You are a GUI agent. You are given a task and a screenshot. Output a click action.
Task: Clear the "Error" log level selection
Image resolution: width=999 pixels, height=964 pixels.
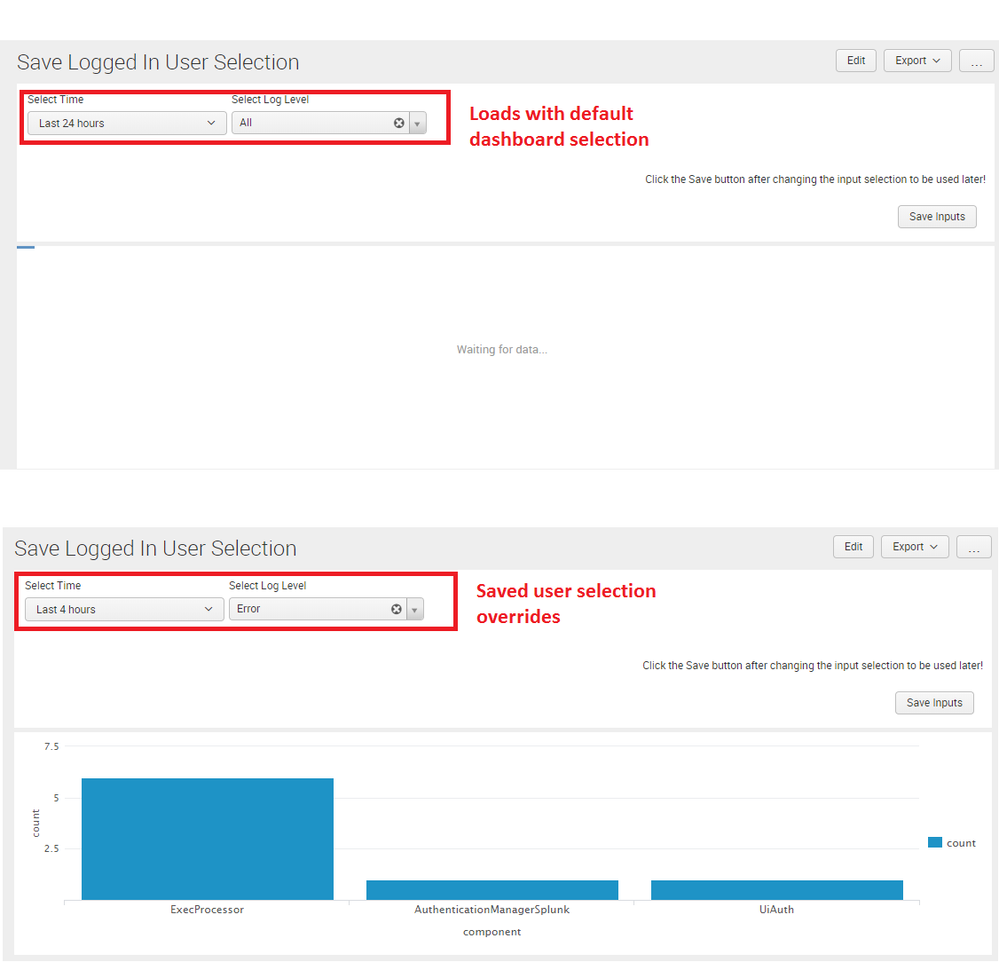pyautogui.click(x=396, y=609)
